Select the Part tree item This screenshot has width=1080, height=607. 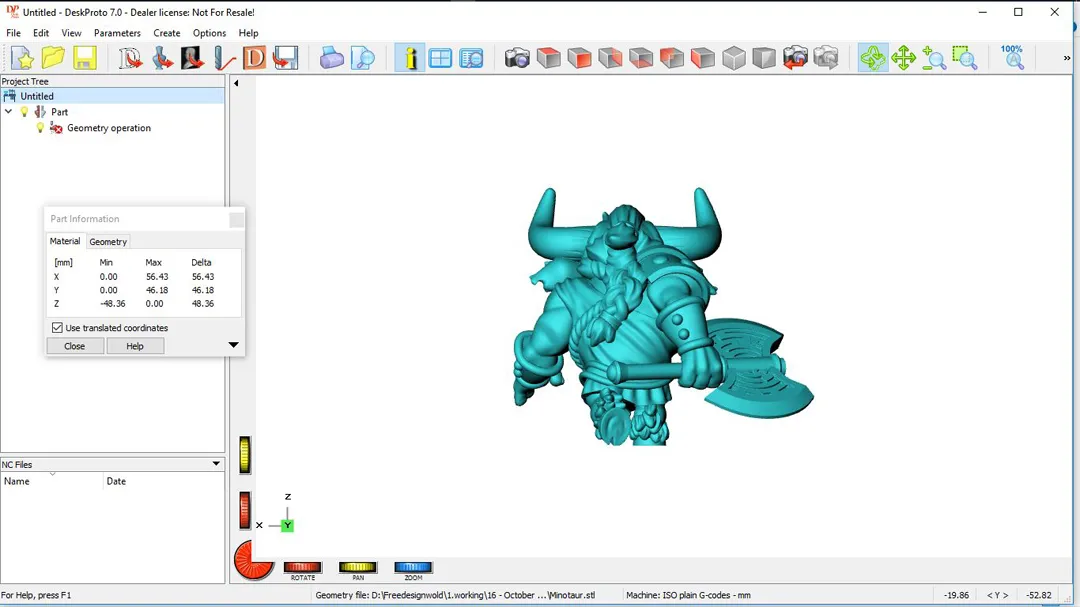(59, 112)
